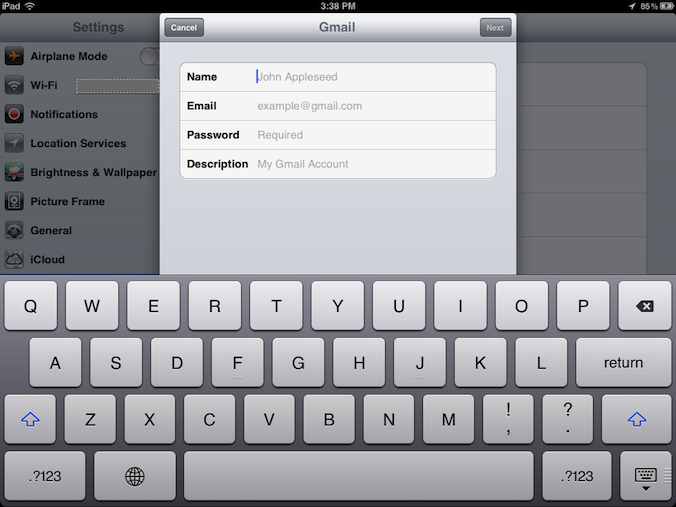This screenshot has width=676, height=507.
Task: Tap the C key
Action: 210,419
